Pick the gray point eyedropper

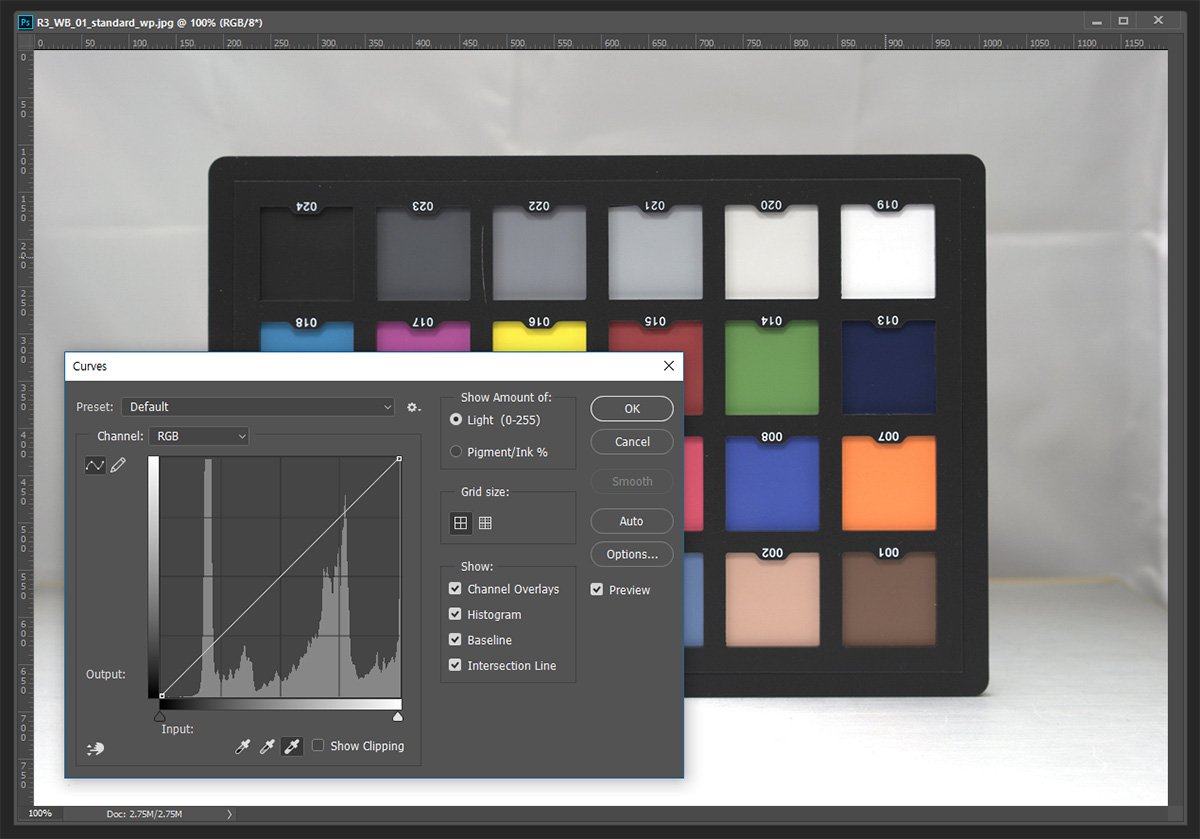click(267, 746)
